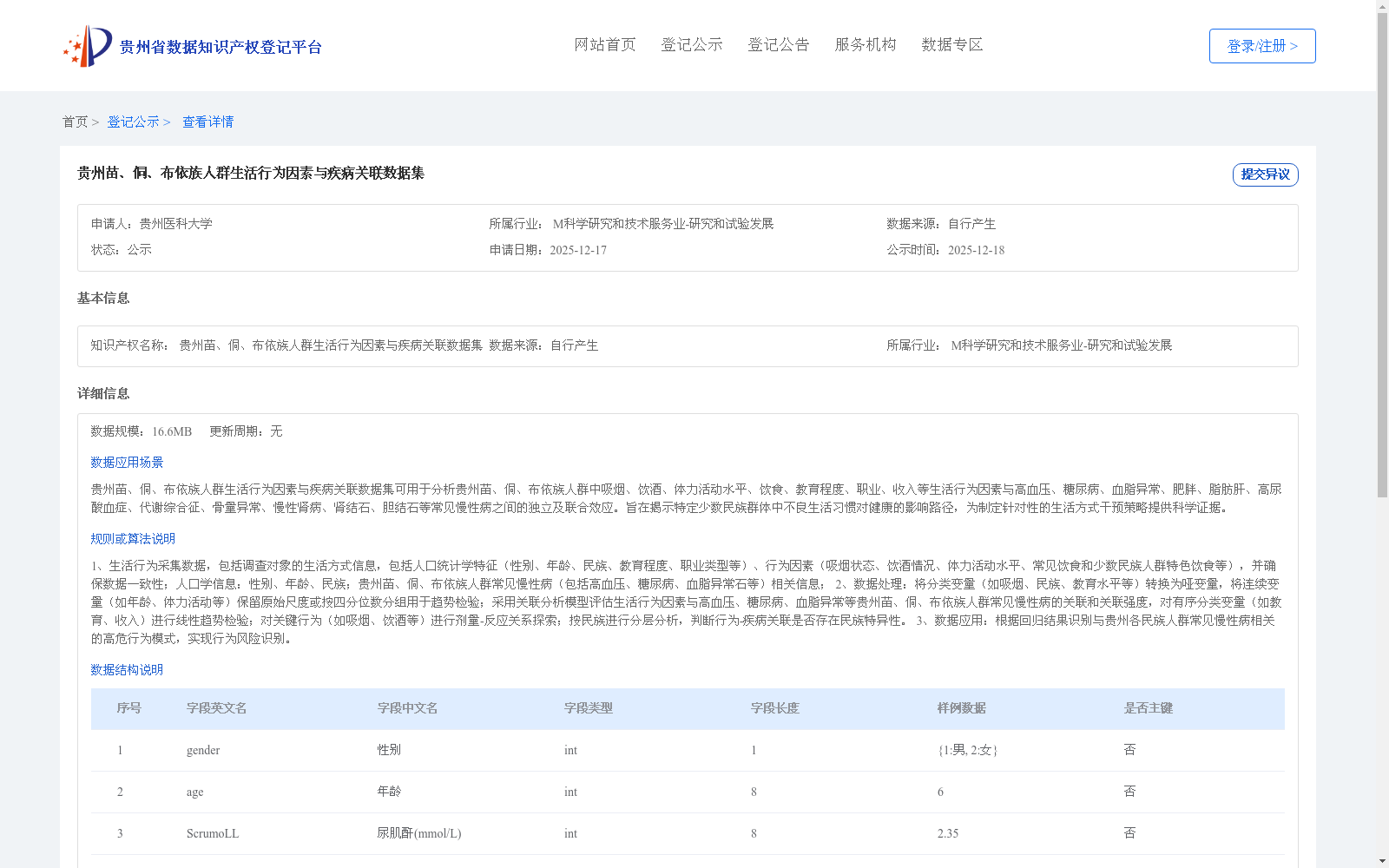Viewport: 1389px width, 868px height.
Task: Click the site title 贵州省数据知识产权登记平台
Action: [221, 47]
